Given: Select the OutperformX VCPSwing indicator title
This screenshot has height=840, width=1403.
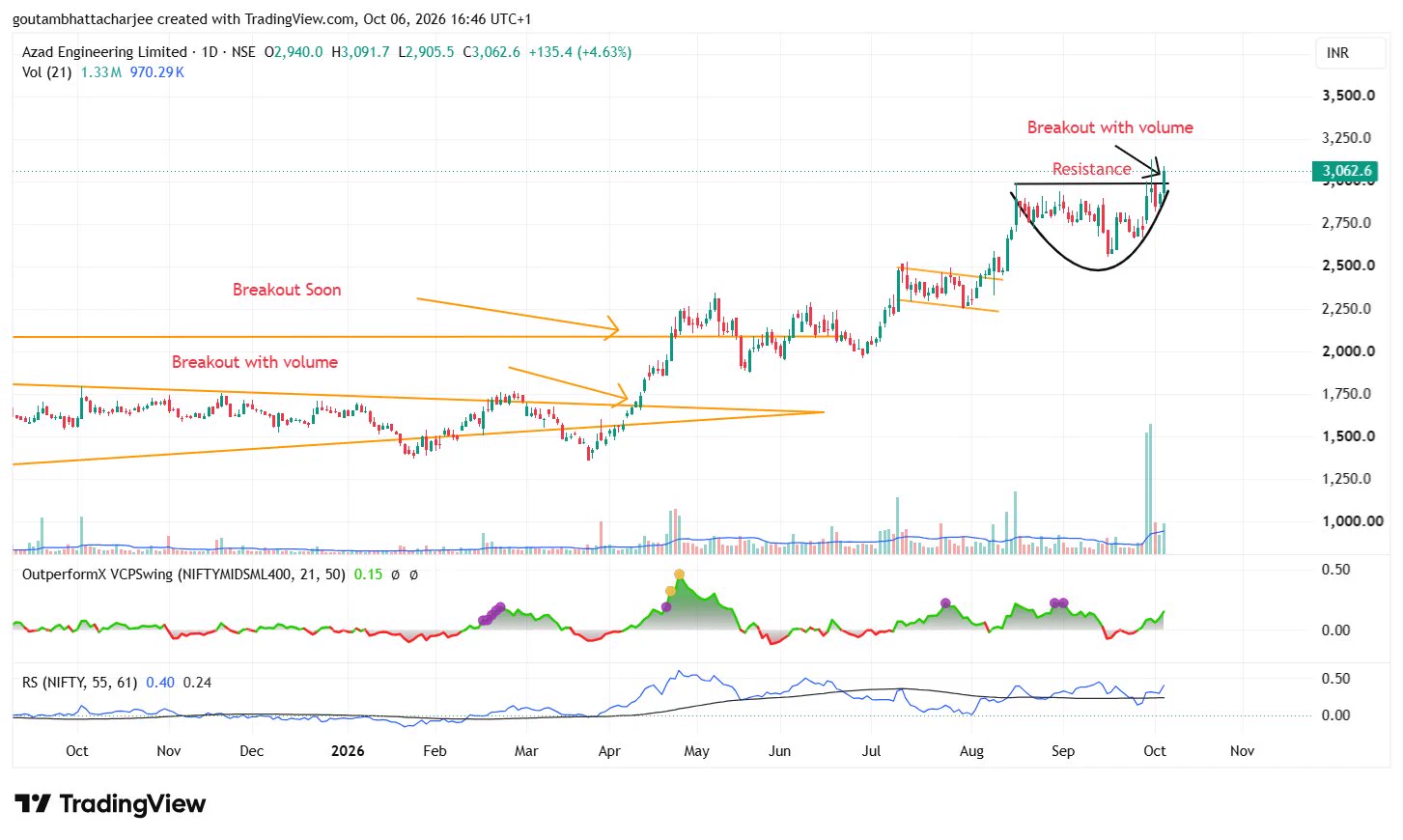Looking at the screenshot, I should (x=183, y=574).
